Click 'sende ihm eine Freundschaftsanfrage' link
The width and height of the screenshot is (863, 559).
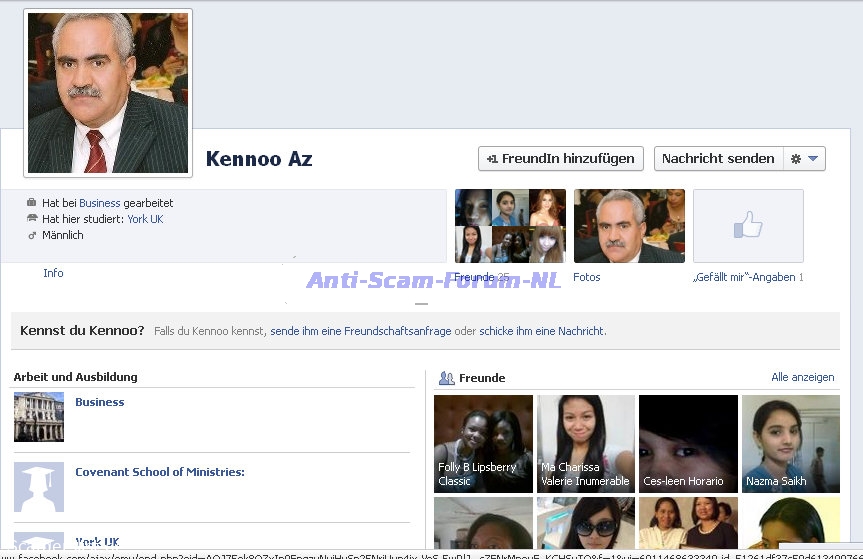pyautogui.click(x=360, y=331)
